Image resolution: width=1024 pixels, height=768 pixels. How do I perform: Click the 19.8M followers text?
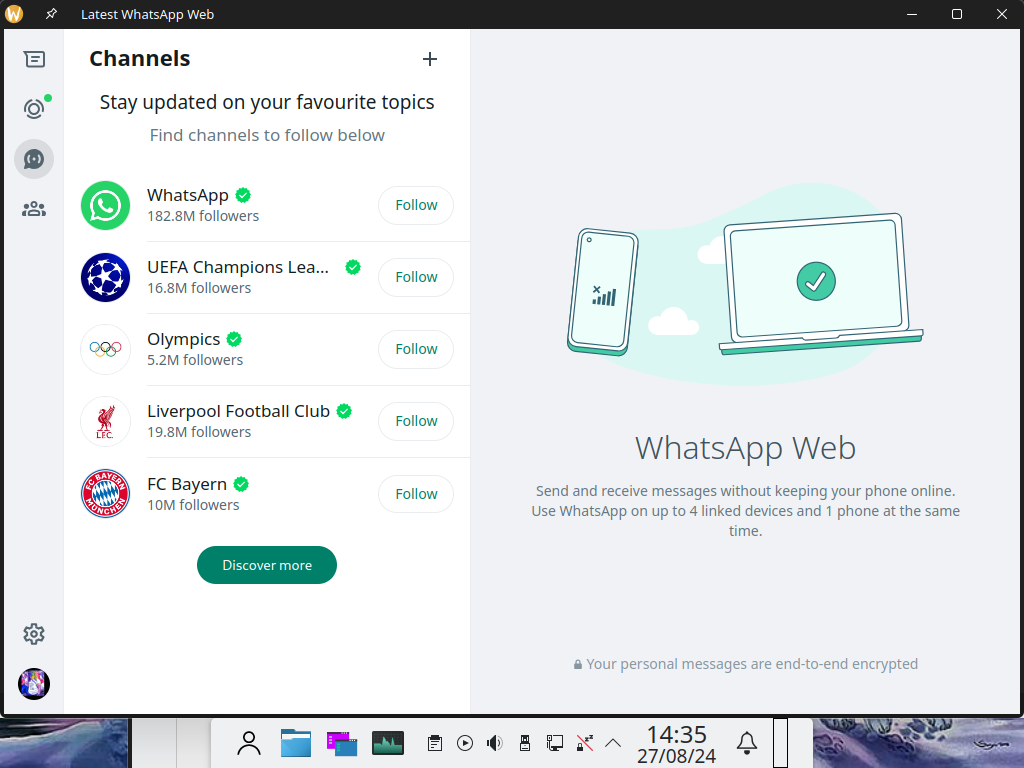199,432
